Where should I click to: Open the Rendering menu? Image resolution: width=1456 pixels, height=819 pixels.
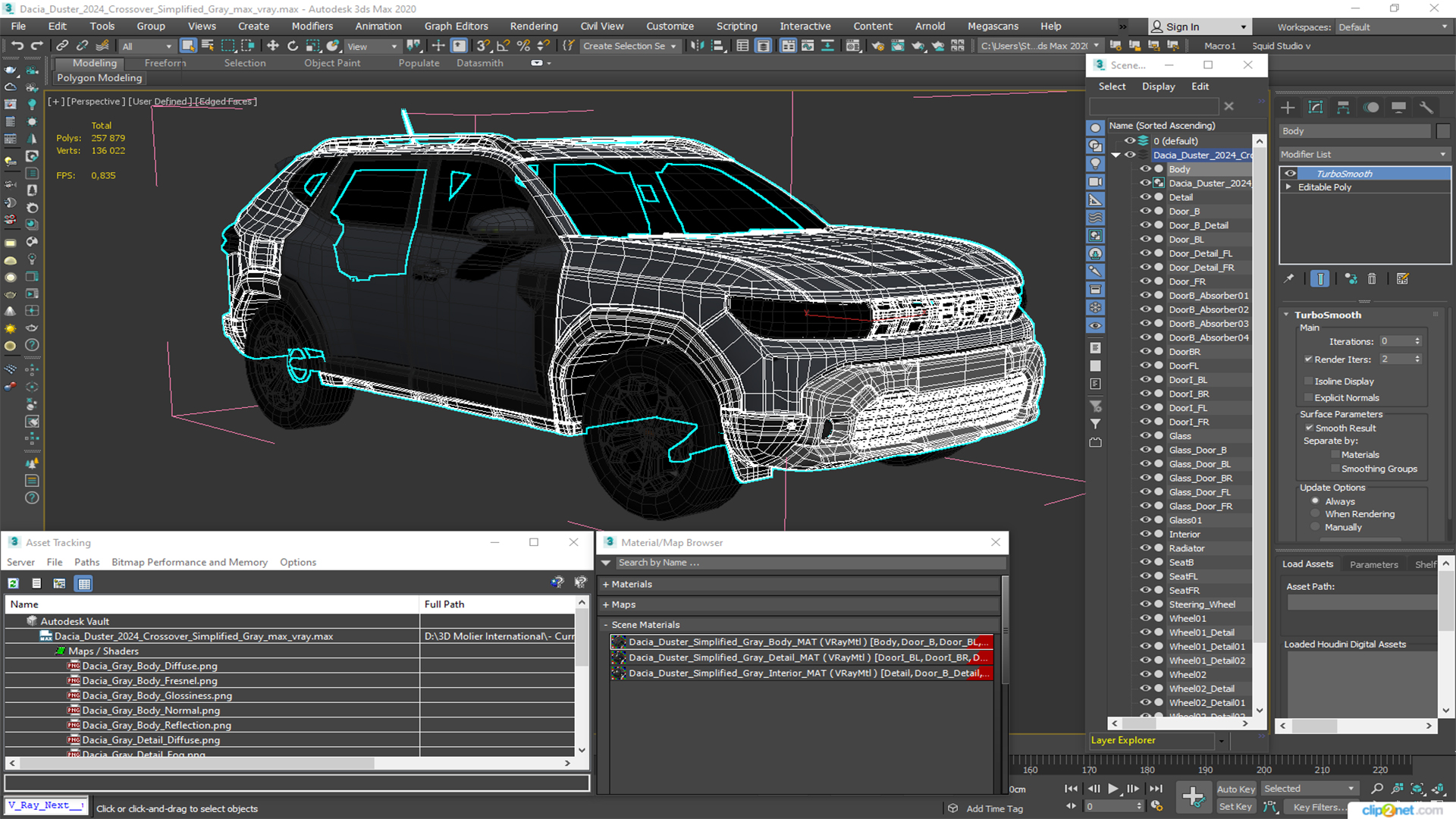click(x=533, y=27)
